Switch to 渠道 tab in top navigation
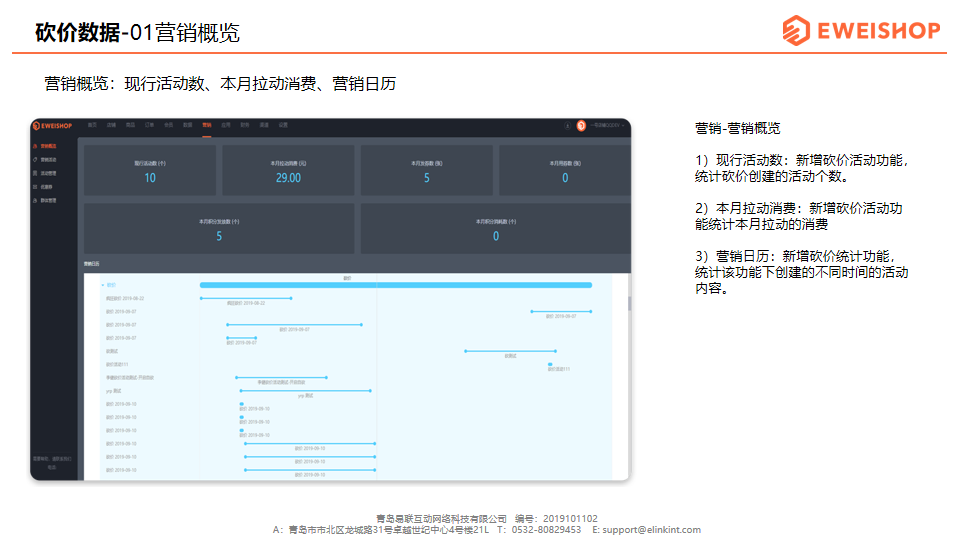This screenshot has height=540, width=960. pos(264,125)
